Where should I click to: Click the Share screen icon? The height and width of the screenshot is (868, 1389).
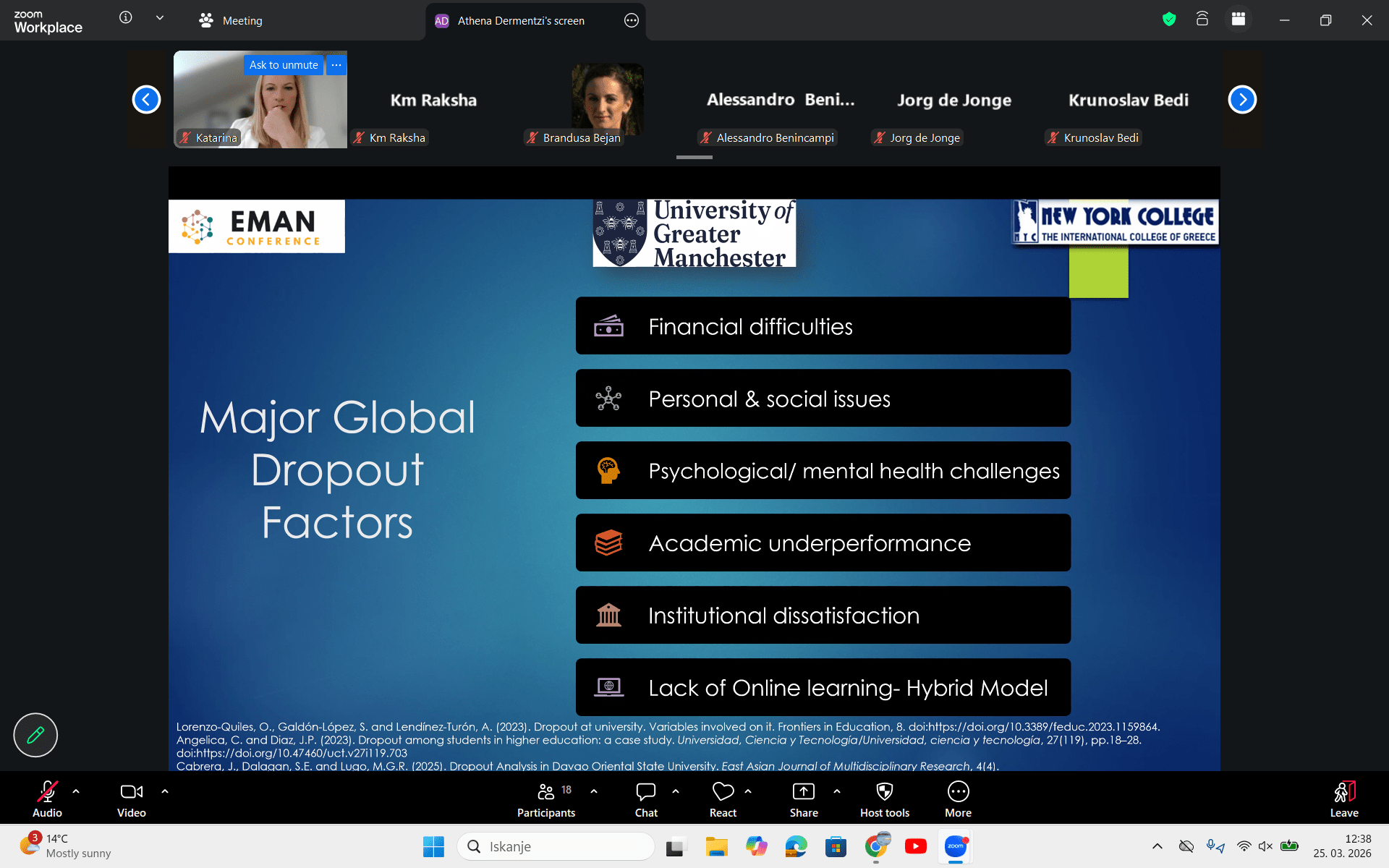click(x=803, y=792)
